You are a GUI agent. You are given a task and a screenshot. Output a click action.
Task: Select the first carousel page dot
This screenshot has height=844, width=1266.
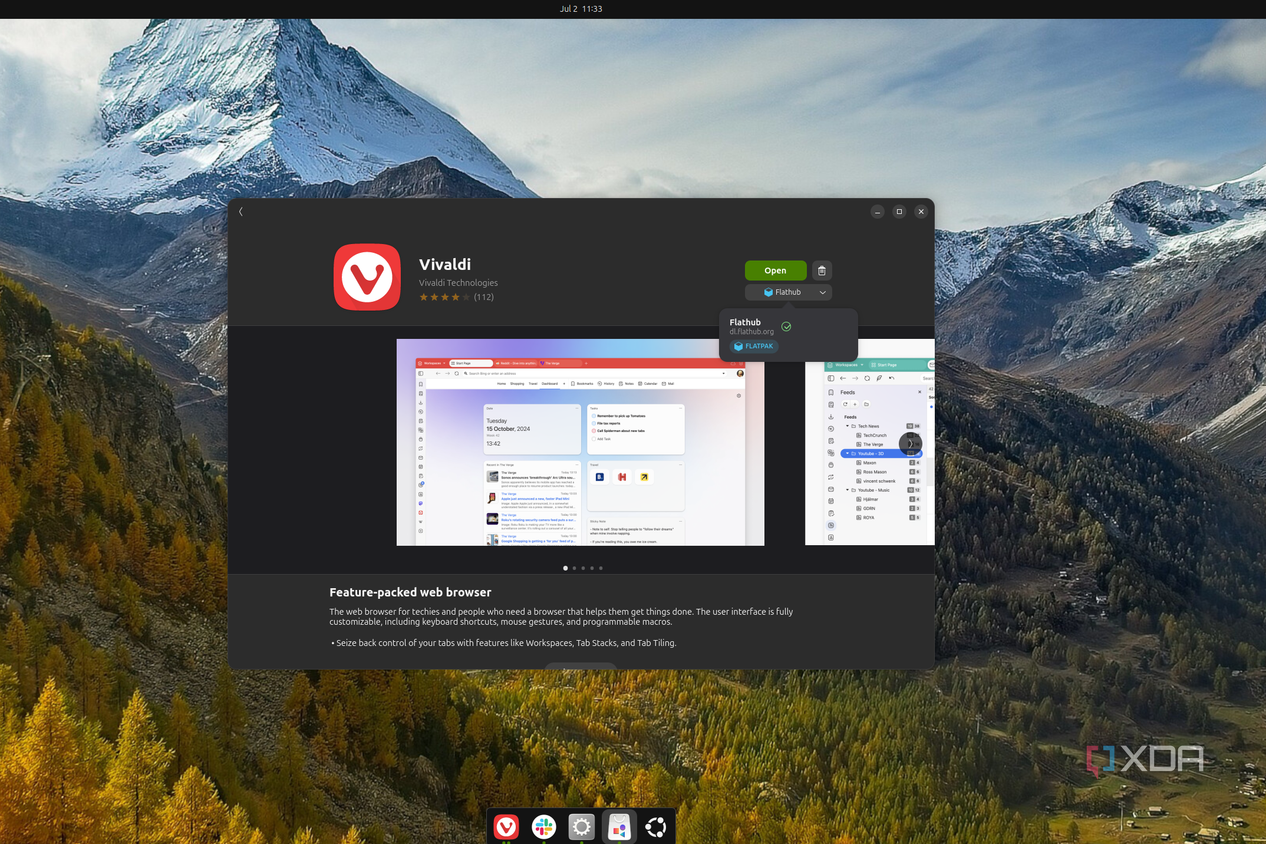point(565,568)
